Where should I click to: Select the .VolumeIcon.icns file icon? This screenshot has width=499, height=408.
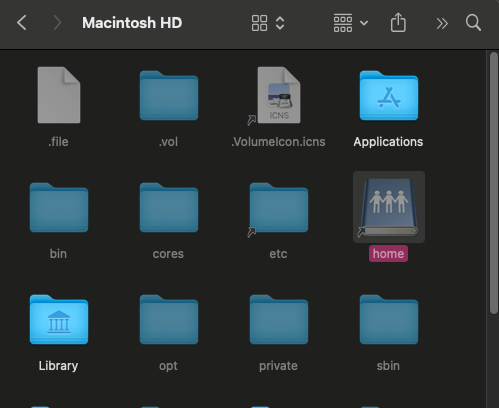279,95
